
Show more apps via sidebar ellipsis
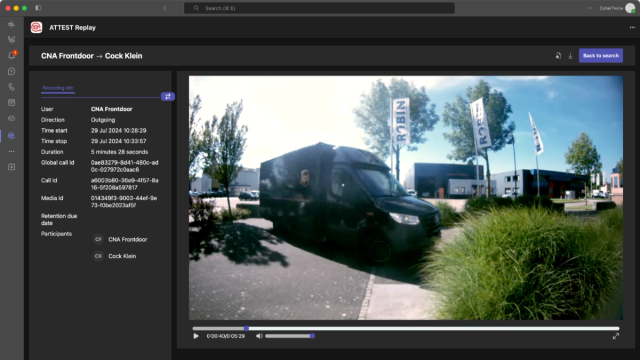11,151
